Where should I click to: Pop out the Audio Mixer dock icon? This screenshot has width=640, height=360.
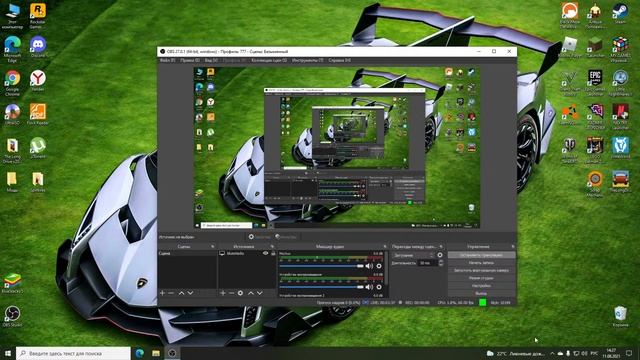click(384, 247)
